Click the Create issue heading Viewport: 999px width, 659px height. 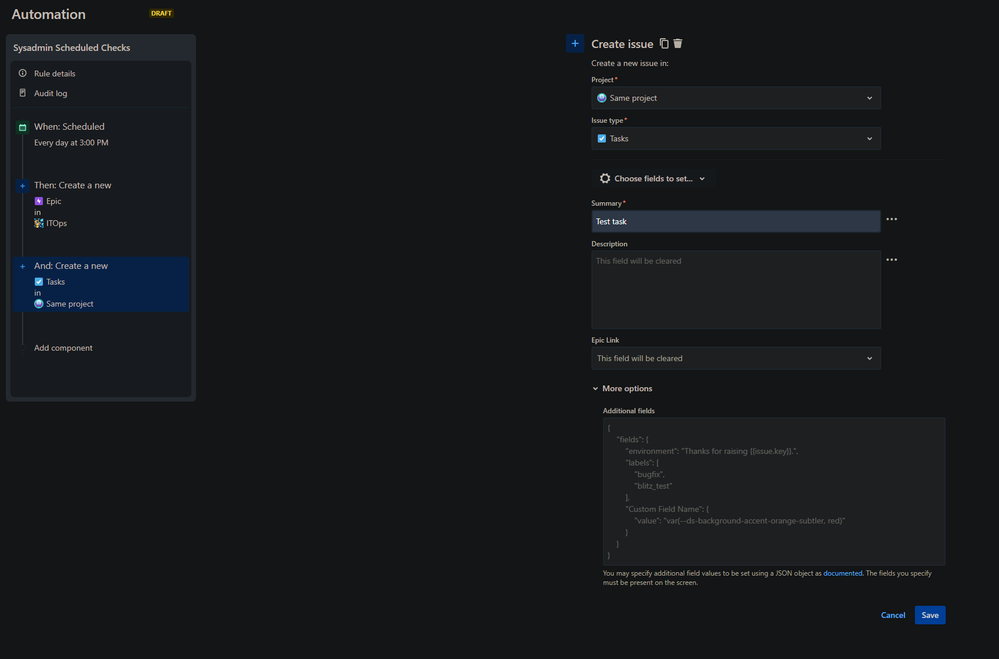click(x=622, y=44)
